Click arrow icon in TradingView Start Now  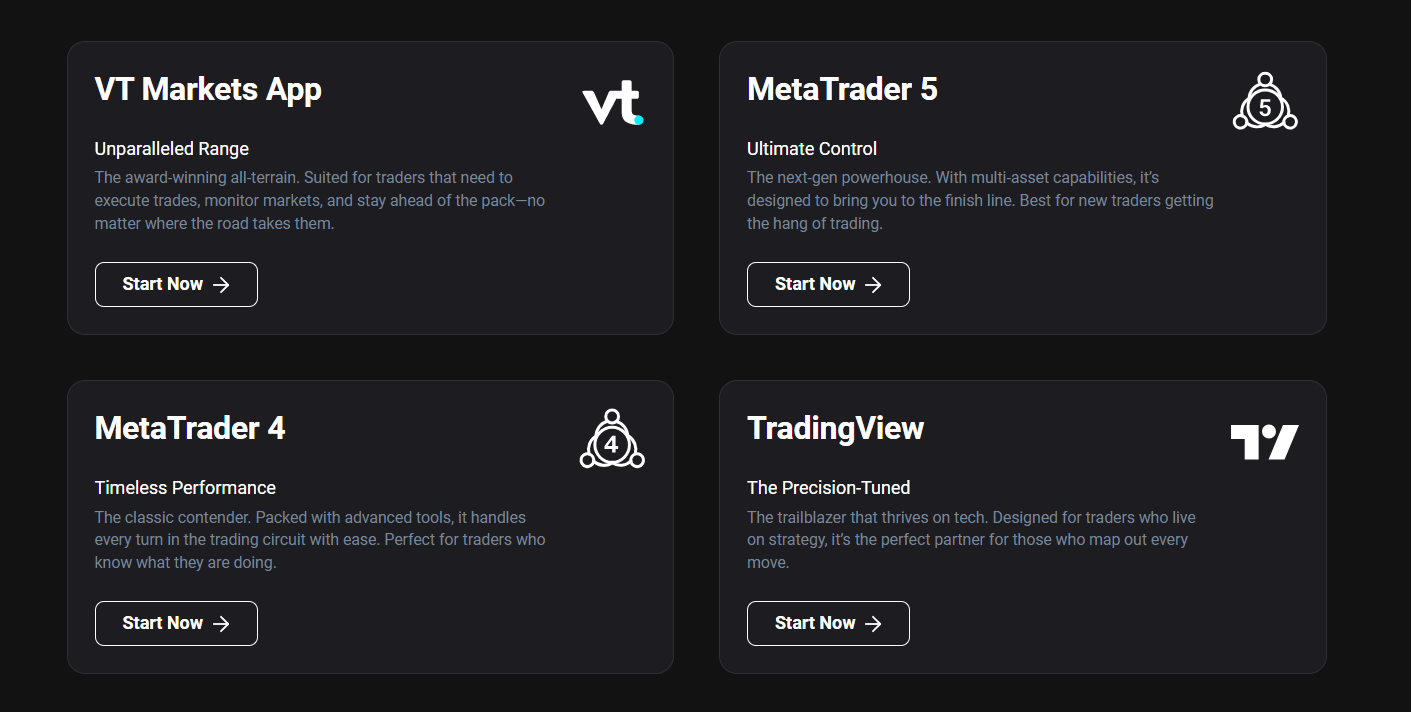873,624
